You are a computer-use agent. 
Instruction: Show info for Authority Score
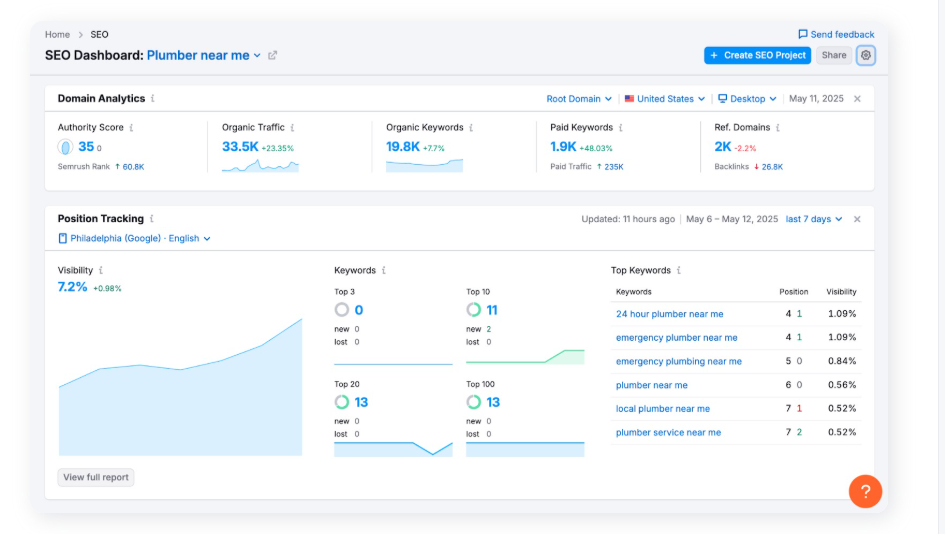click(x=131, y=128)
